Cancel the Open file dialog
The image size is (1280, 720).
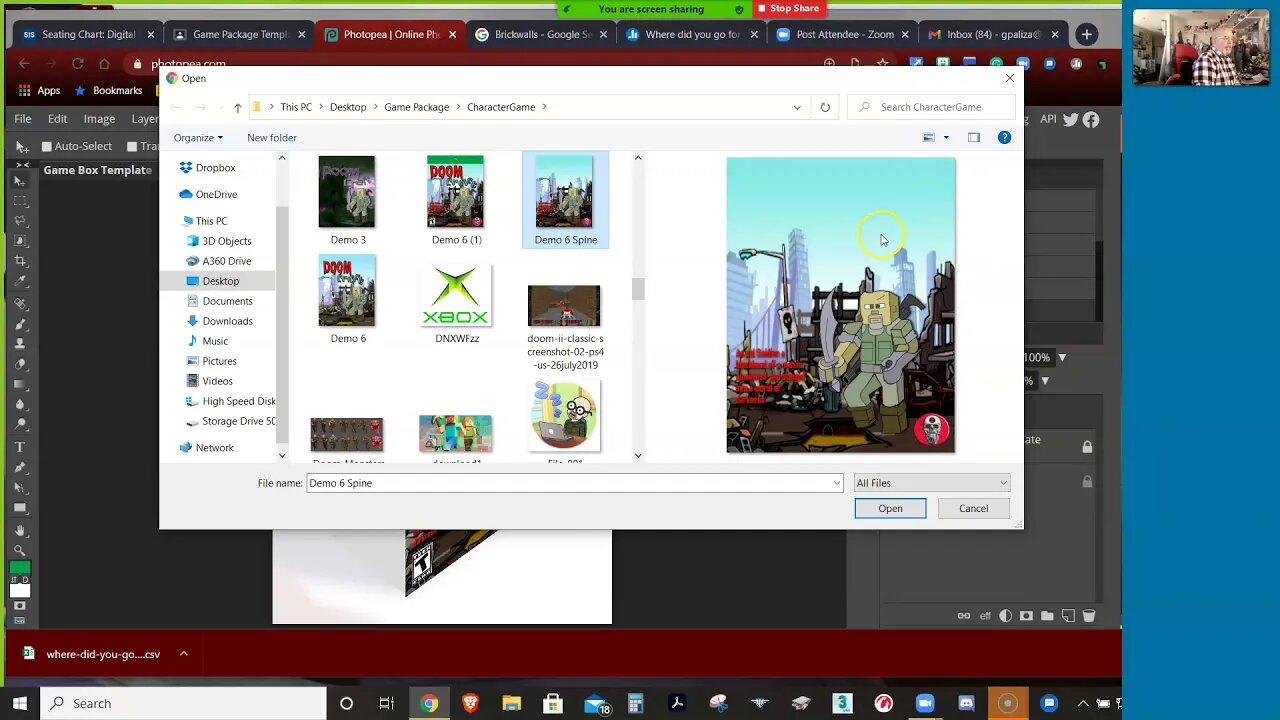[x=973, y=508]
